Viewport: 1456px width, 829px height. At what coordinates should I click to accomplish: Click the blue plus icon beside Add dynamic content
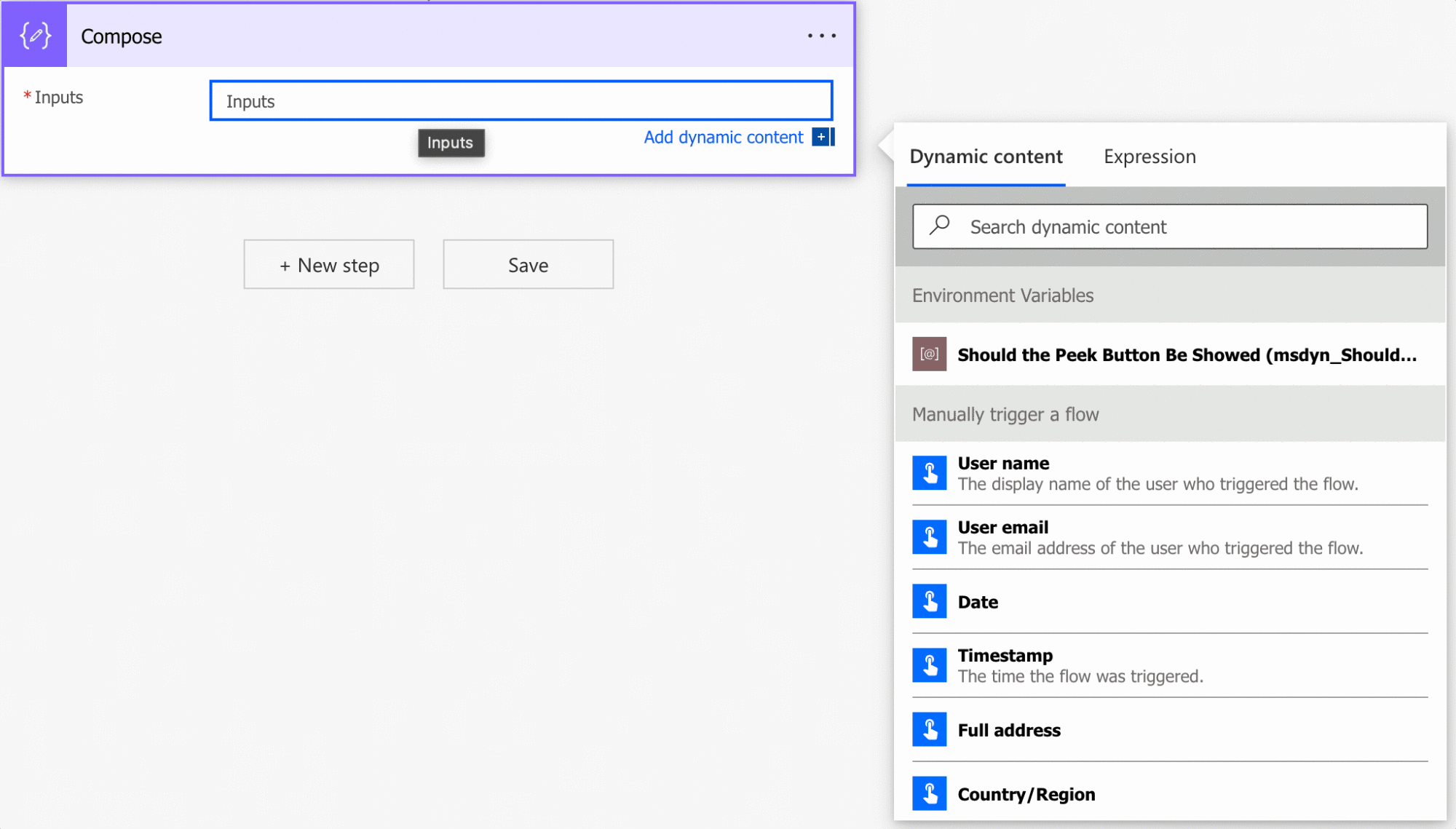(822, 137)
